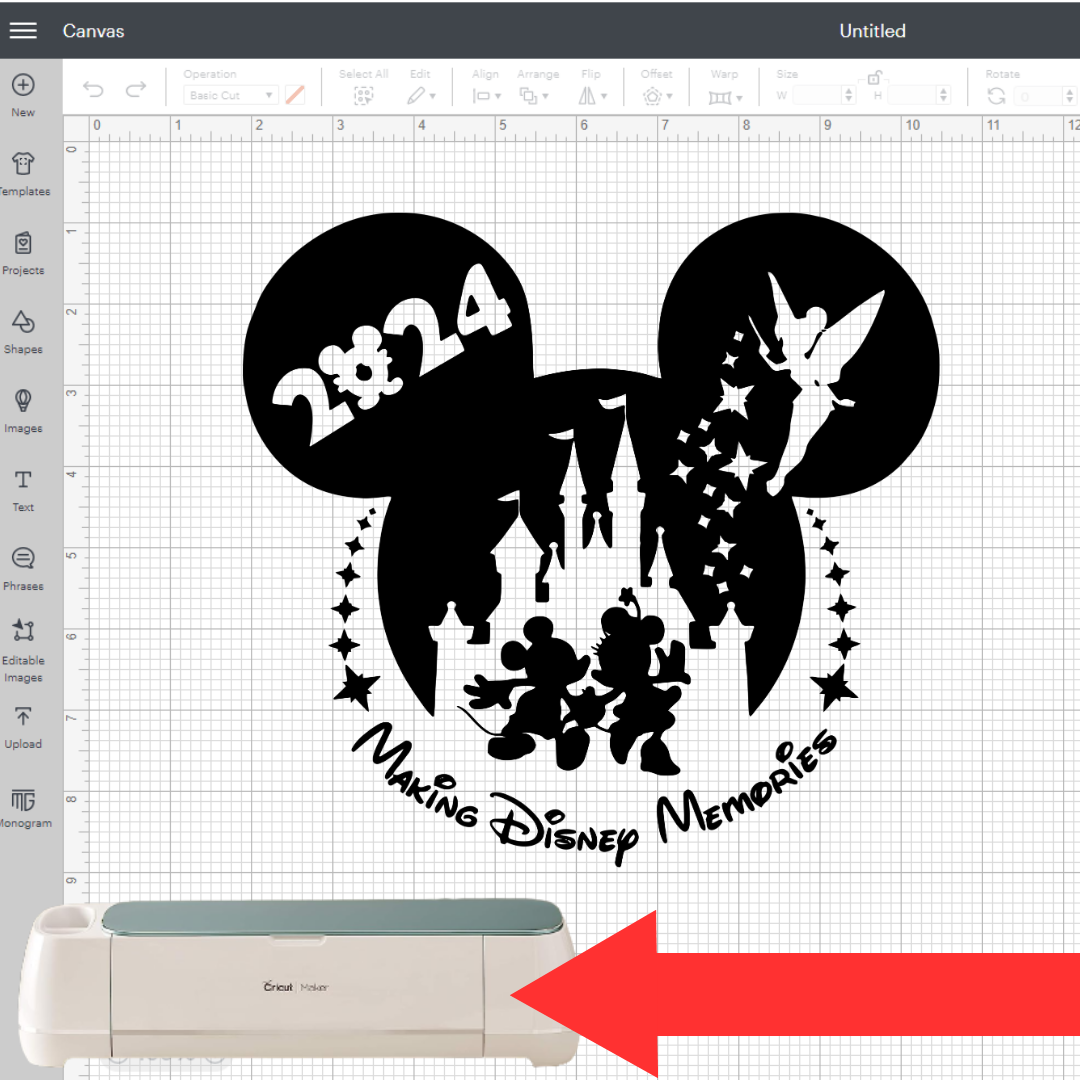Click the Height size input field
1080x1080 pixels.
point(913,95)
